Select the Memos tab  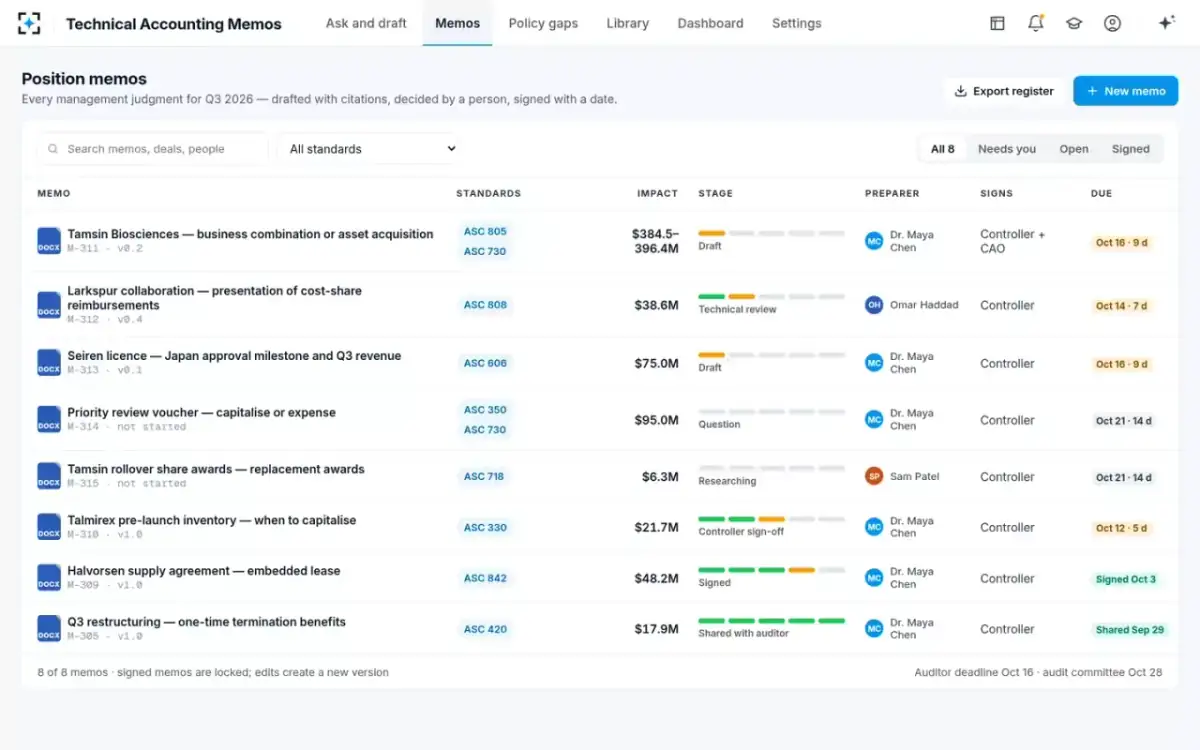tap(457, 23)
